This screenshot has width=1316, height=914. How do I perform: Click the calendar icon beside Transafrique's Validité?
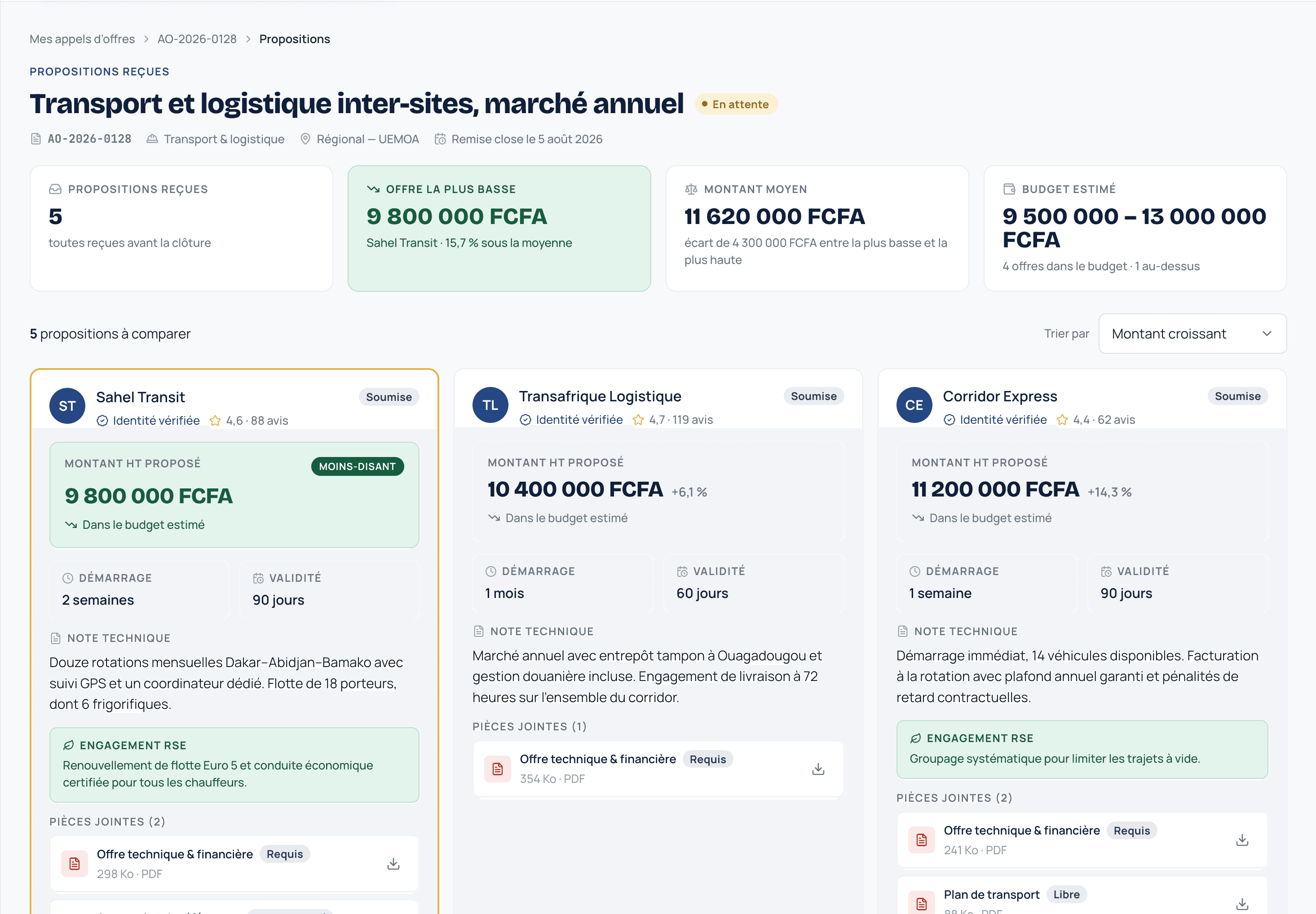click(682, 571)
